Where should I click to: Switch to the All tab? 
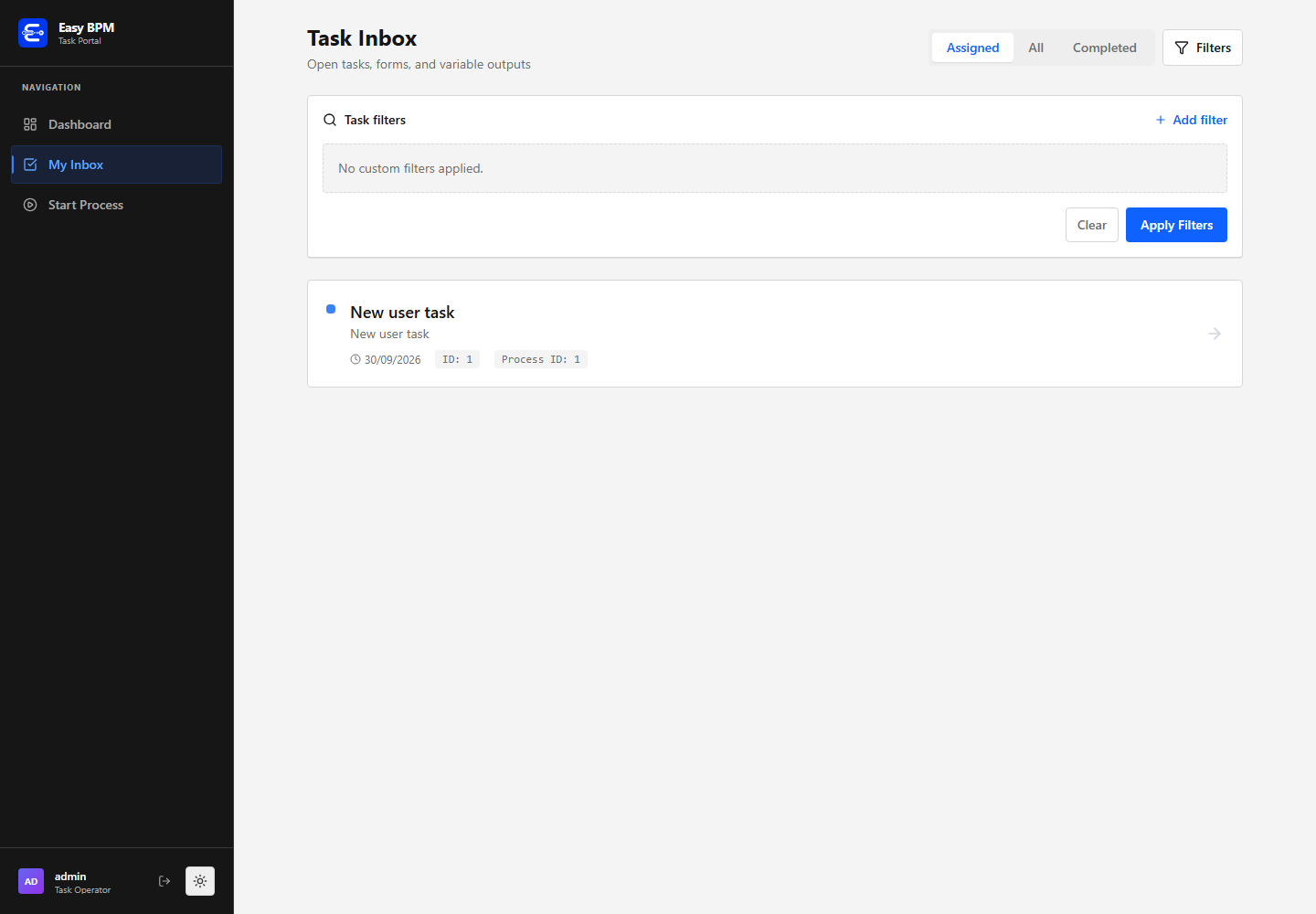pos(1035,48)
